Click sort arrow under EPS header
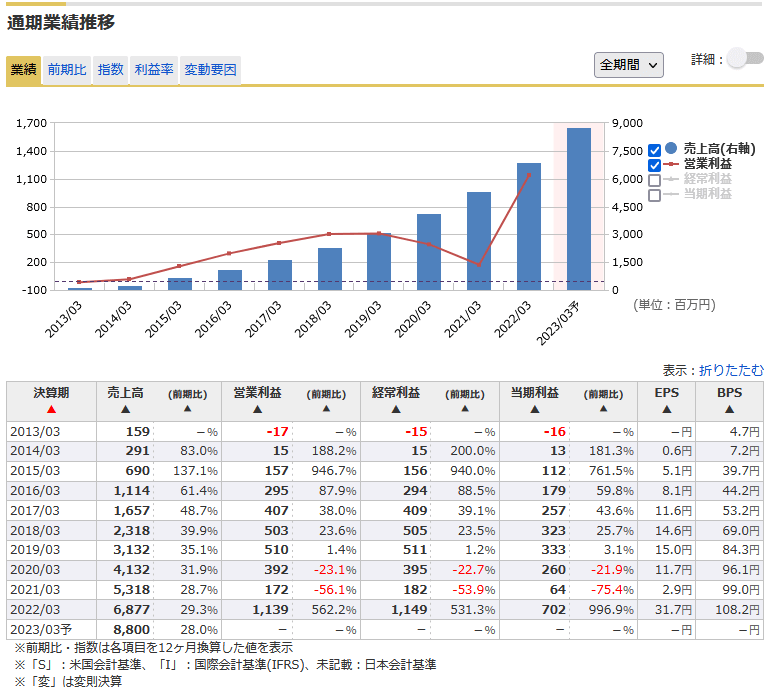This screenshot has width=769, height=696. [666, 409]
